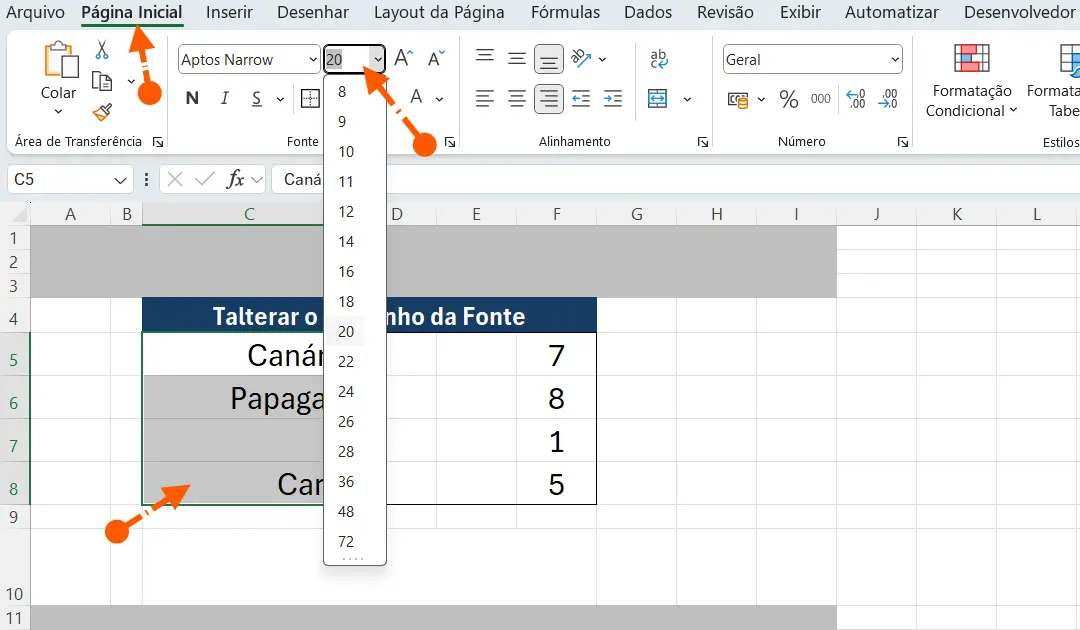
Task: Toggle underline formatting
Action: point(257,98)
